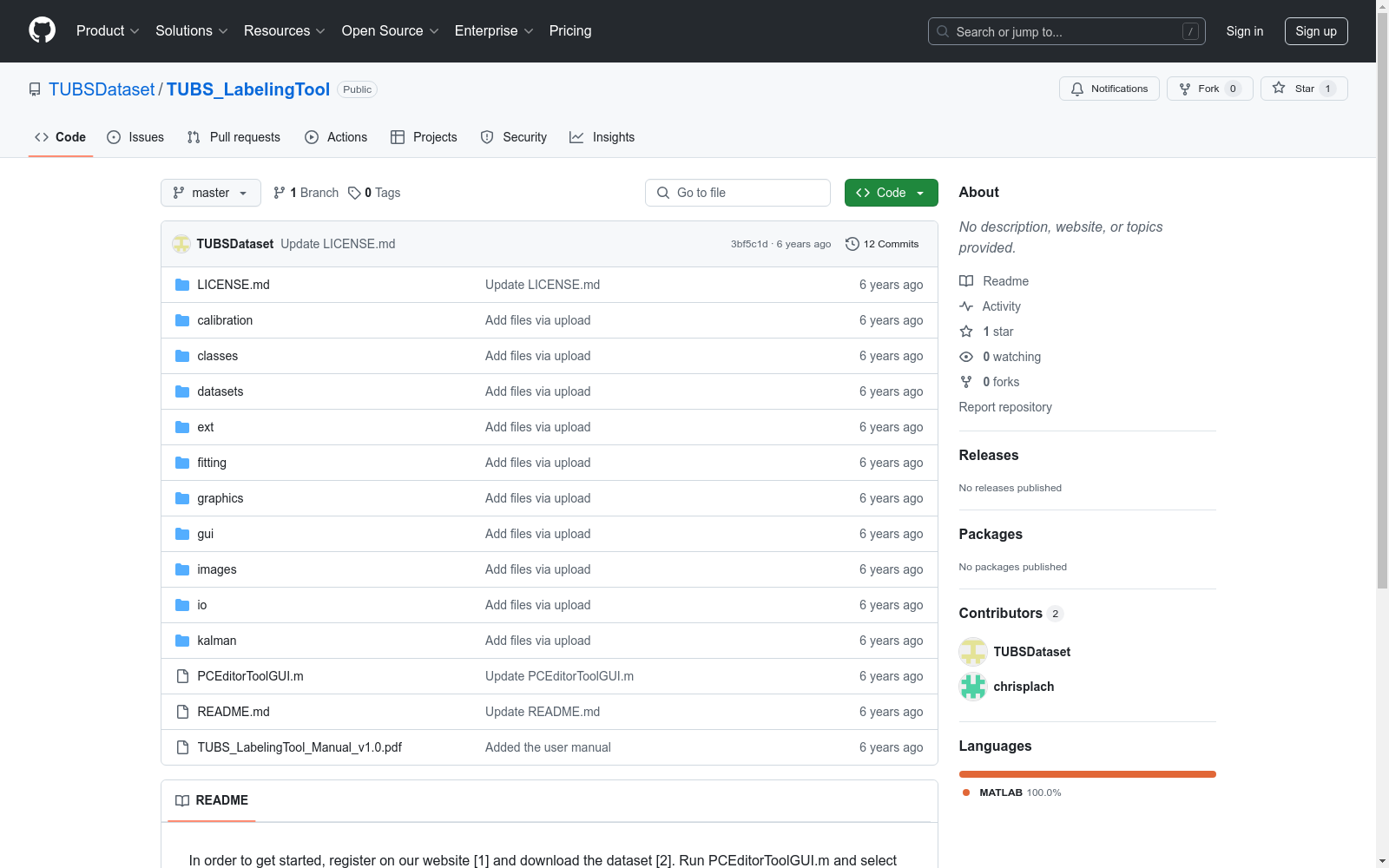Screen dimensions: 1389x868
Task: Open the Releases heading link
Action: coord(989,455)
